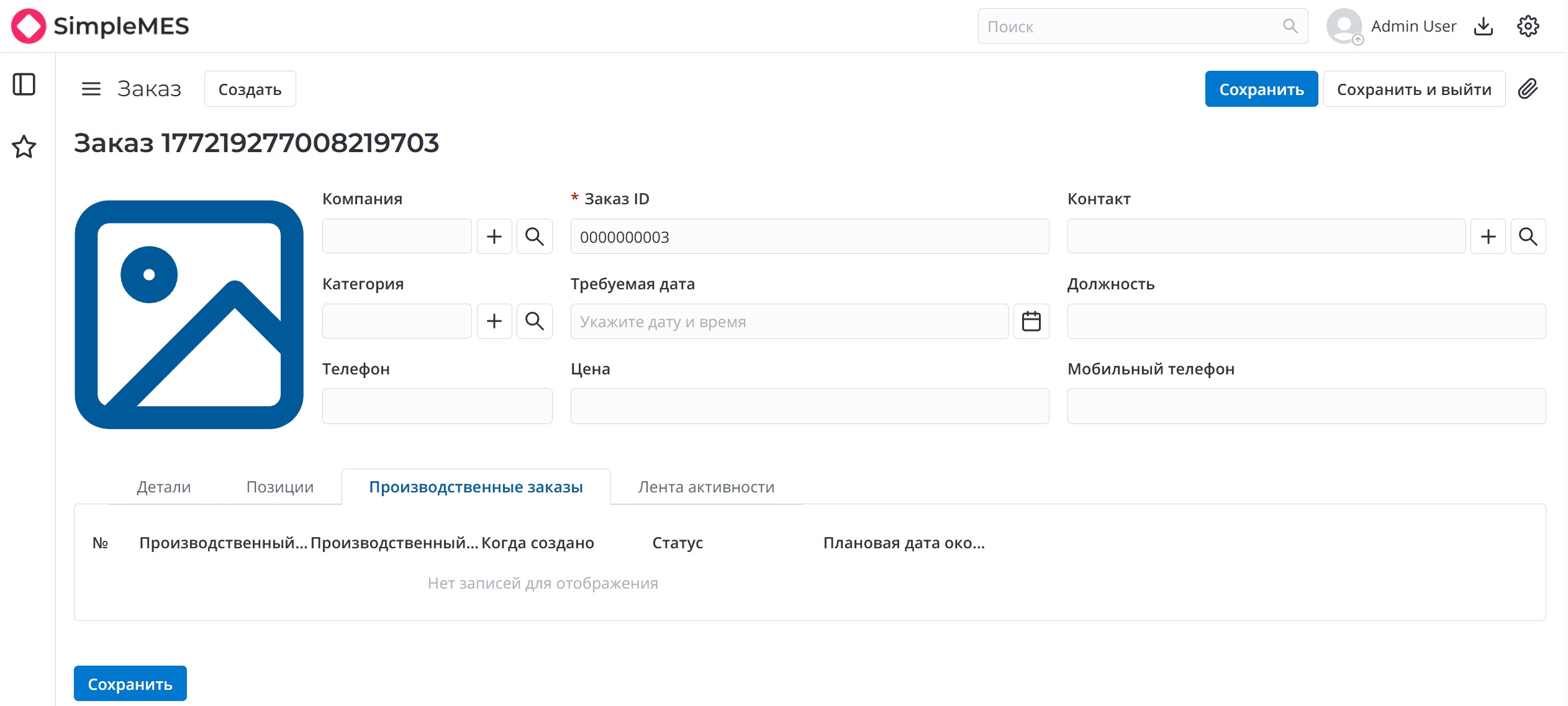Click the paperclip attachments icon

(1528, 89)
